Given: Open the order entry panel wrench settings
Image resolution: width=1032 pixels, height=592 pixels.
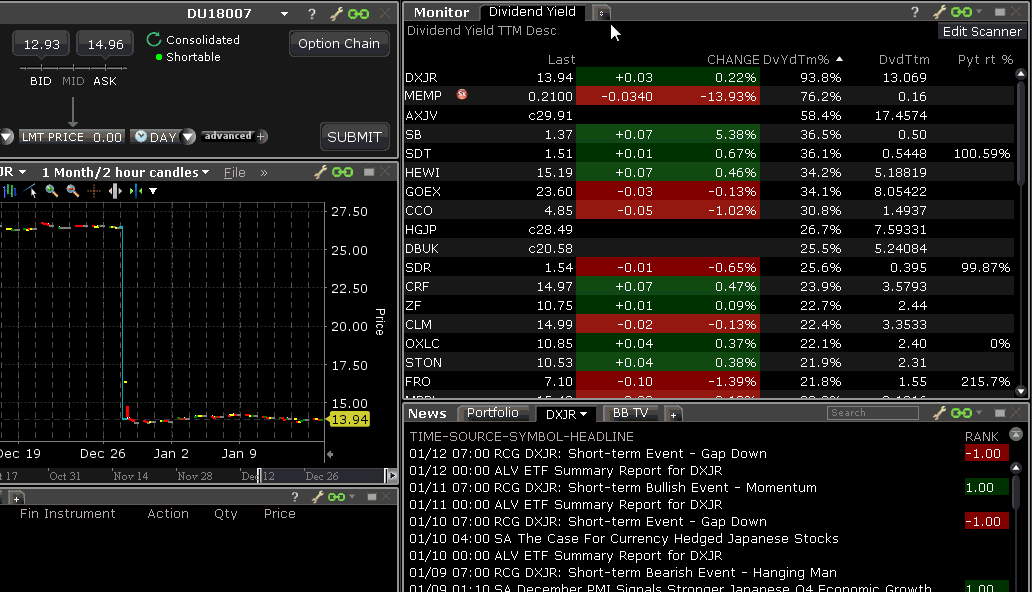Looking at the screenshot, I should tap(336, 14).
